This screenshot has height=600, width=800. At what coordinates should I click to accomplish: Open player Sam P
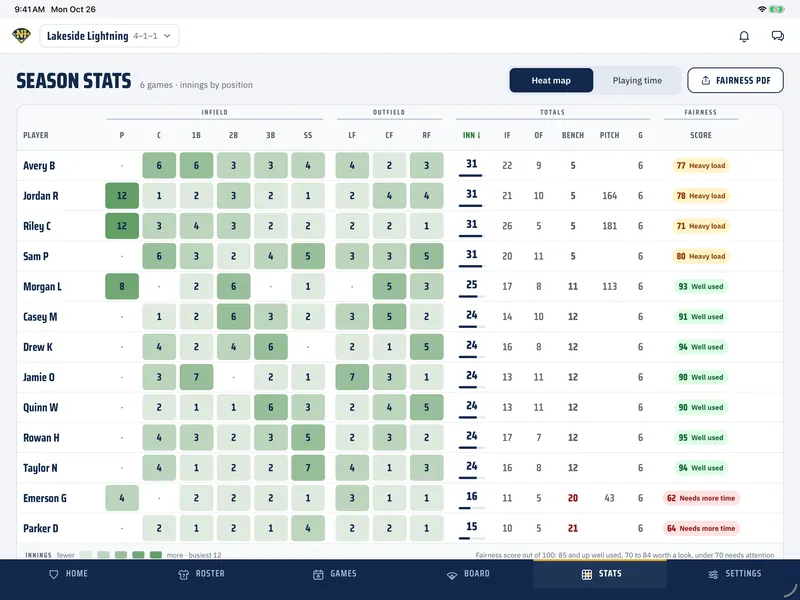36,256
